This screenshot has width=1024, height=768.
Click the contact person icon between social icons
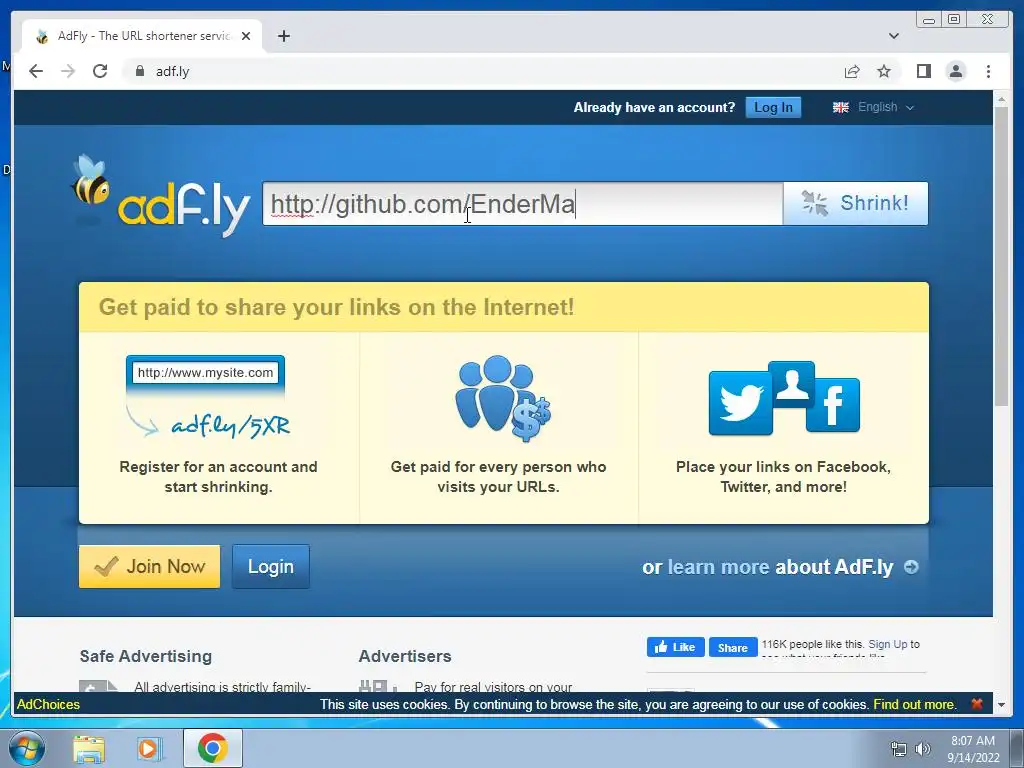coord(792,384)
